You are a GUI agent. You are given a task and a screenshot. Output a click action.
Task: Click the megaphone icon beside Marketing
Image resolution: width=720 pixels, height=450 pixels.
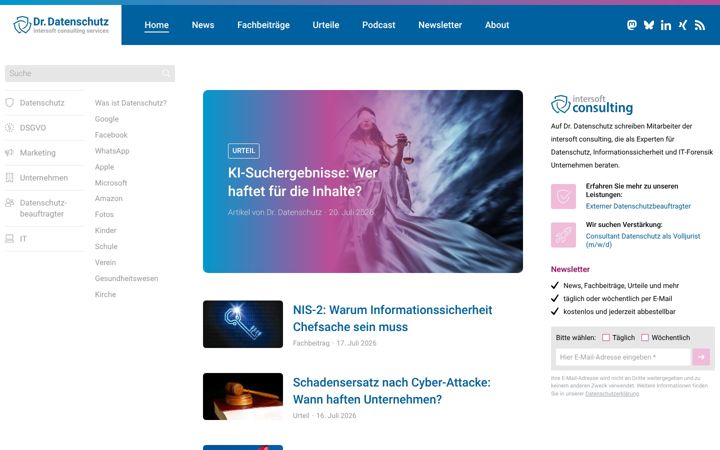point(9,152)
